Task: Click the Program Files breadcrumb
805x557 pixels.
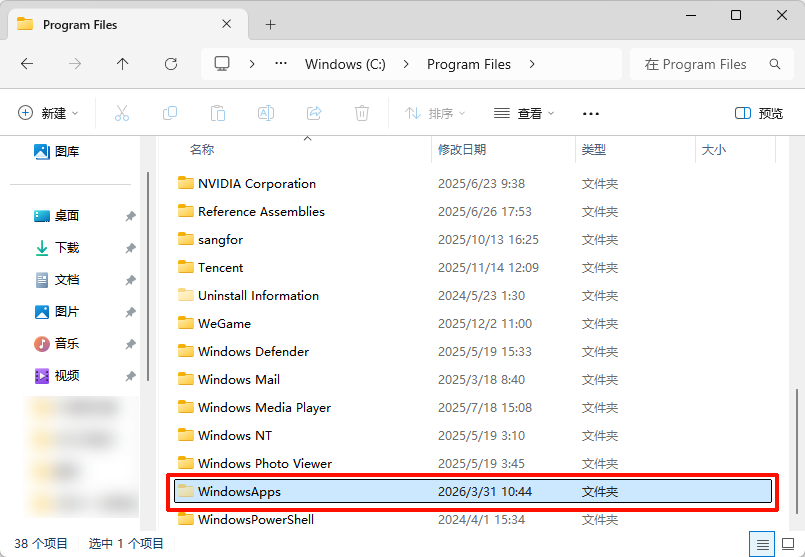Action: click(469, 64)
